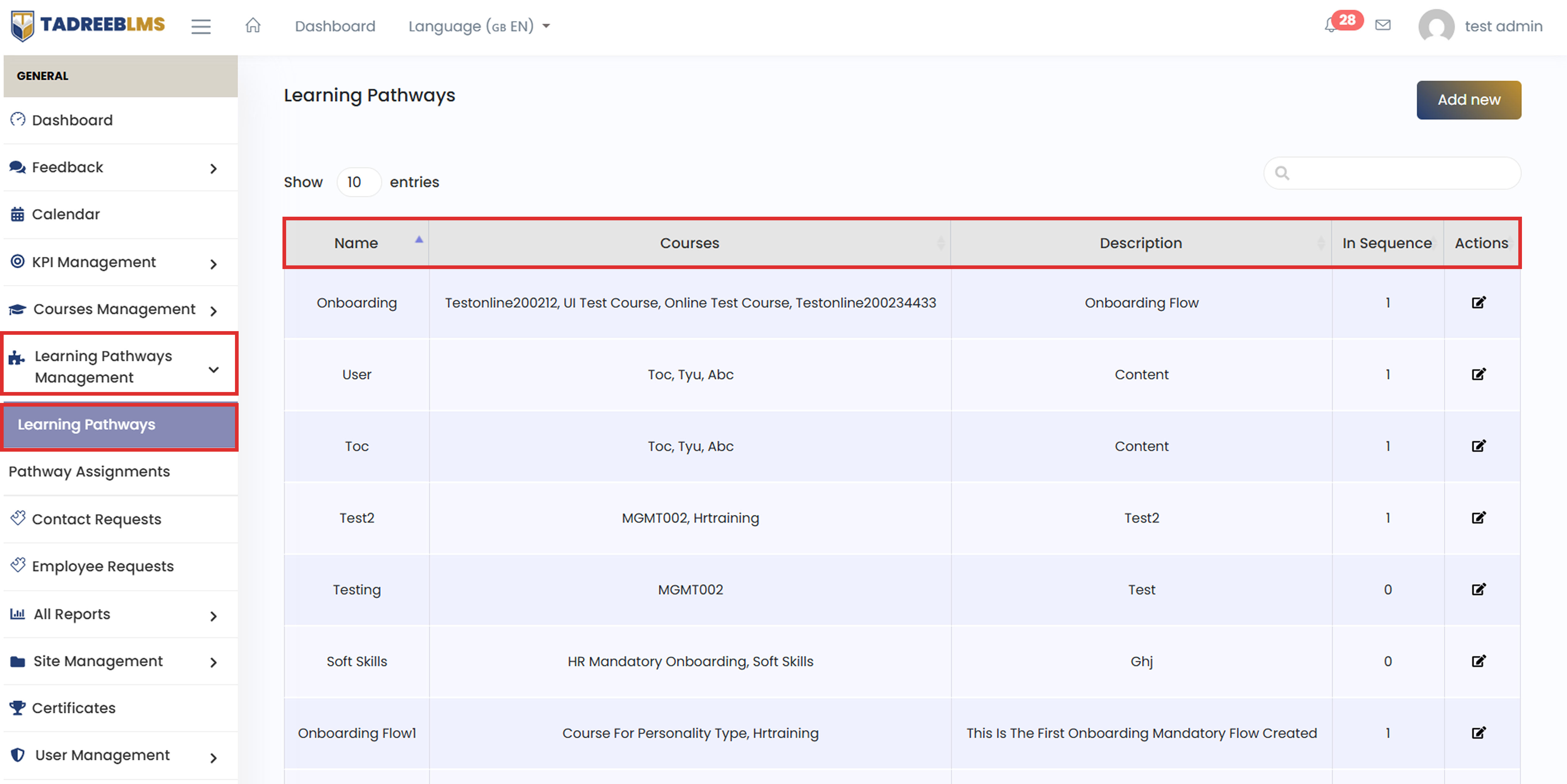This screenshot has width=1567, height=784.
Task: Click the Actions column header
Action: 1481,243
